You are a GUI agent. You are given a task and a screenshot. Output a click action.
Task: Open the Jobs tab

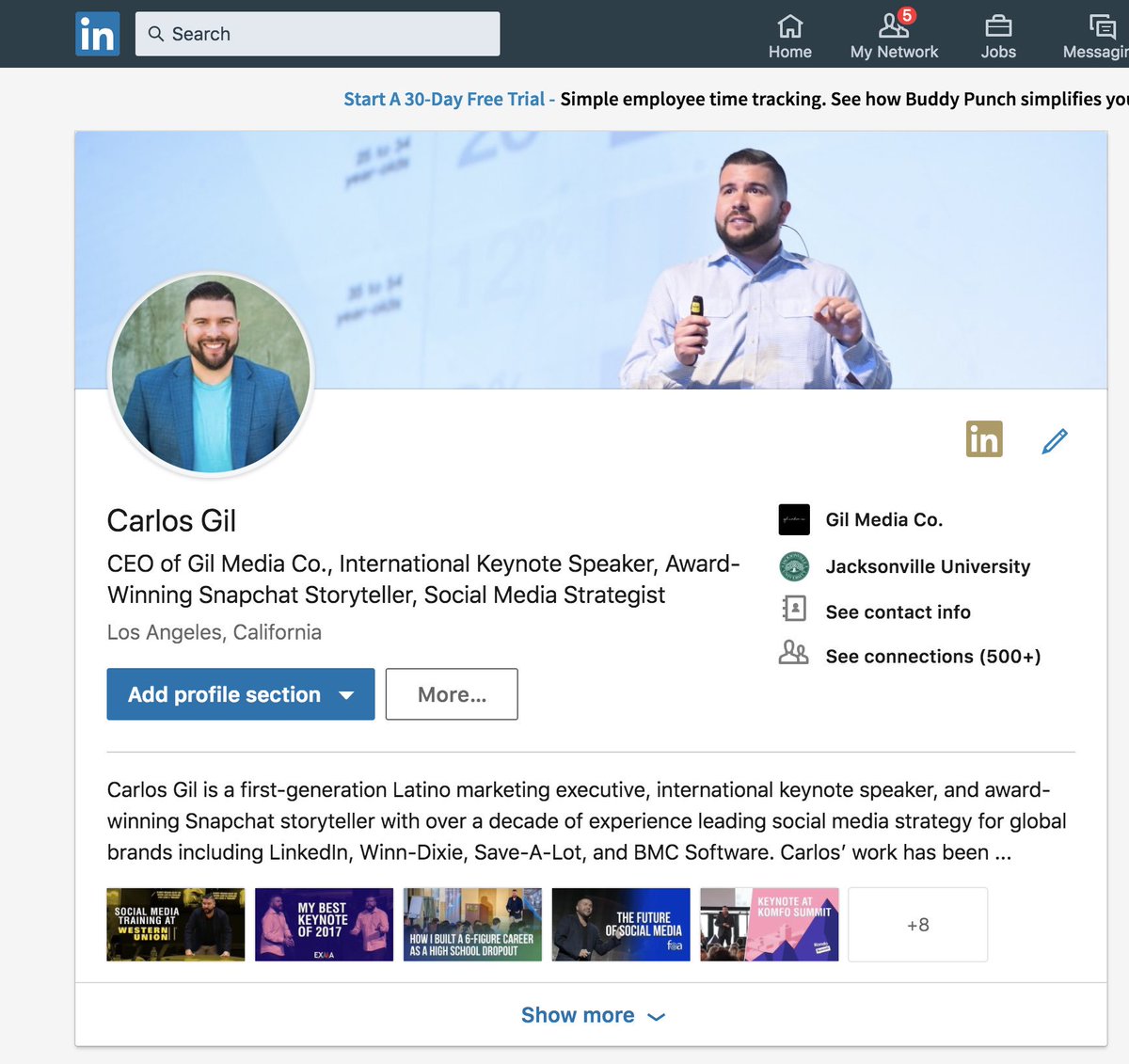[998, 36]
